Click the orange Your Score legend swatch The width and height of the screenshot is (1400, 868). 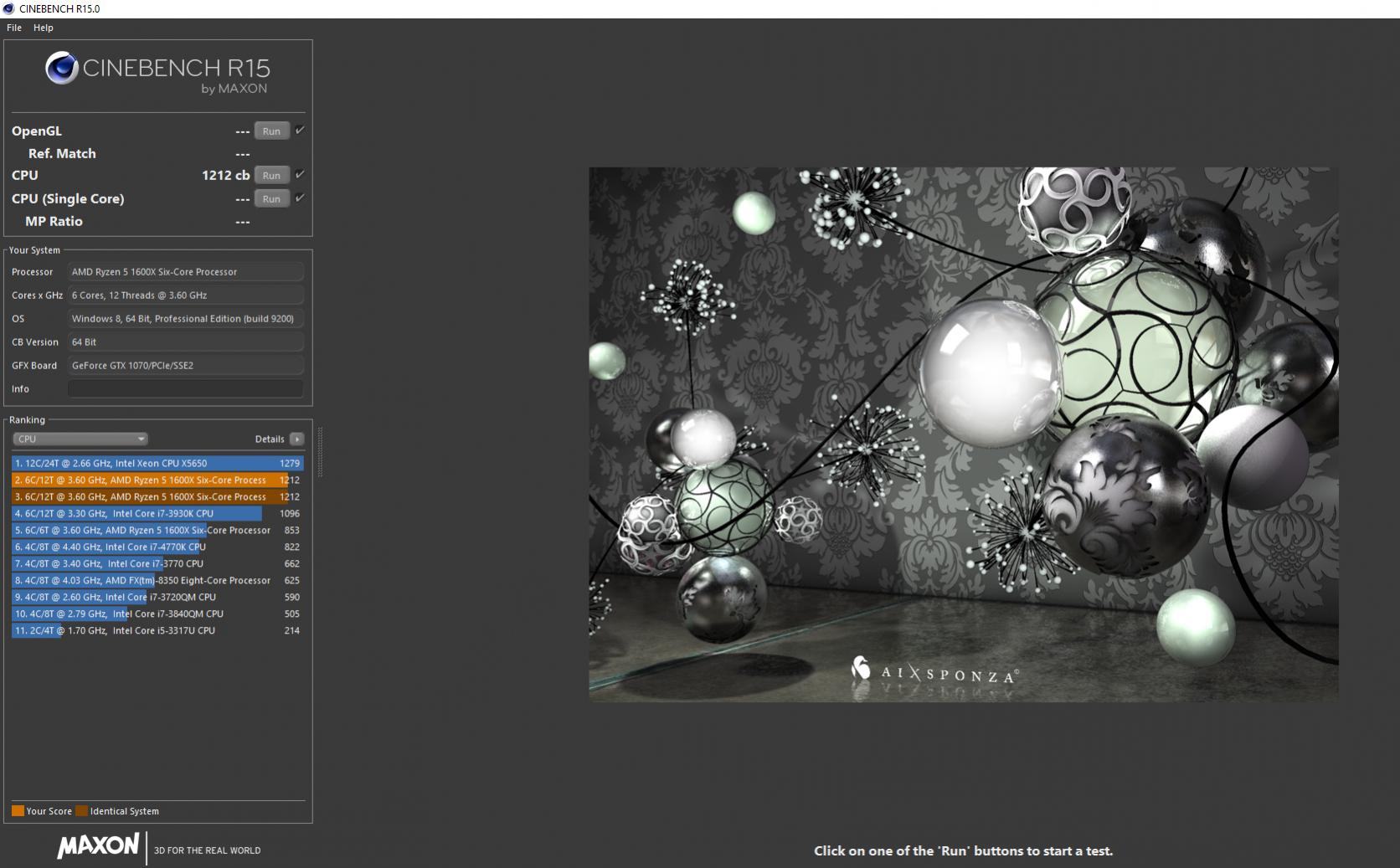point(18,811)
